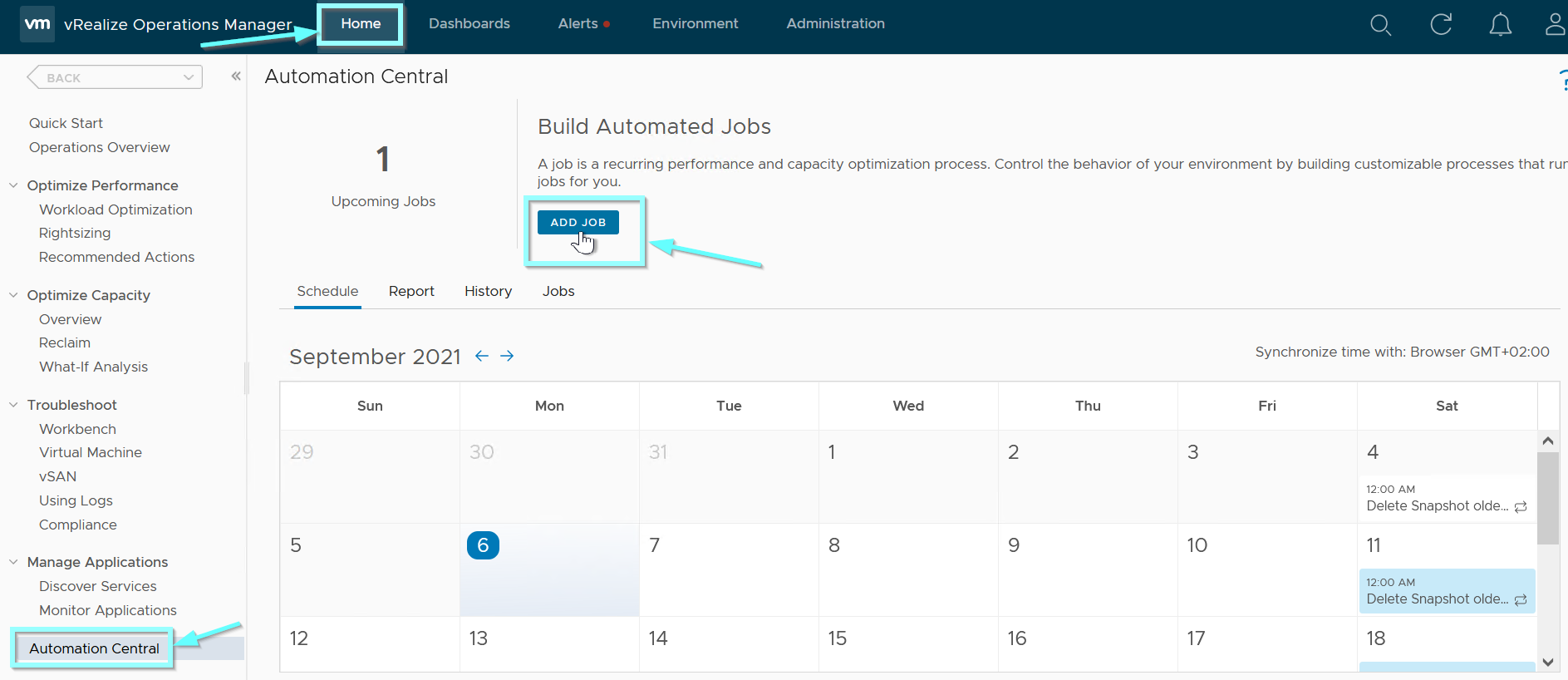Switch to the History tab

point(488,292)
